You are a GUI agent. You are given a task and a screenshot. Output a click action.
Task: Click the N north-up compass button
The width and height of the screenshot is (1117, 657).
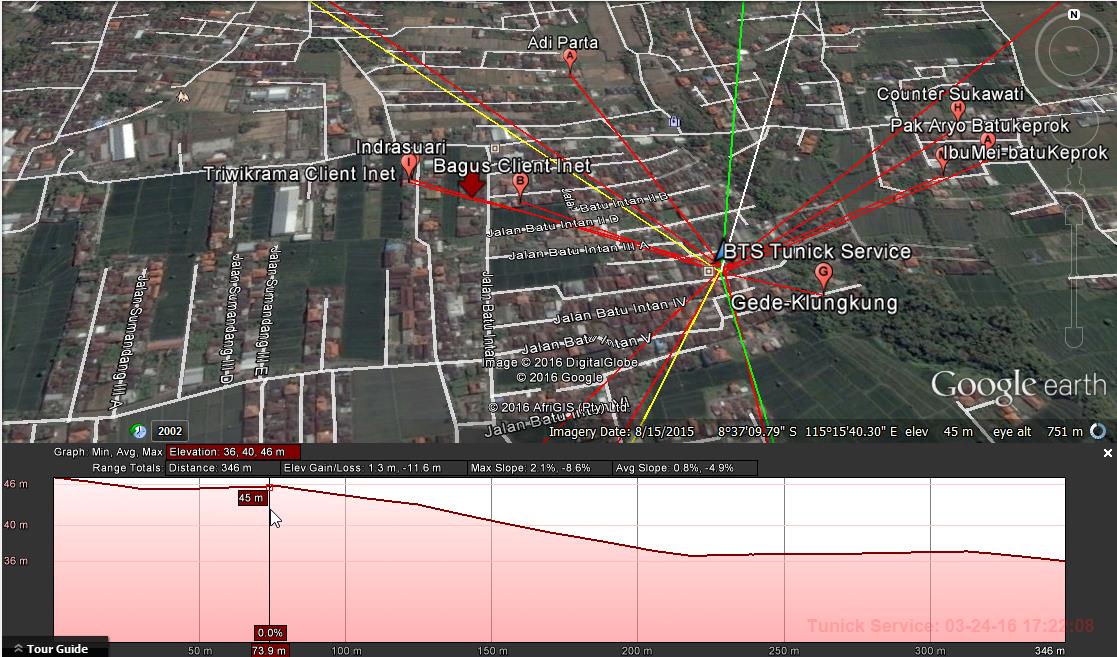pyautogui.click(x=1074, y=14)
